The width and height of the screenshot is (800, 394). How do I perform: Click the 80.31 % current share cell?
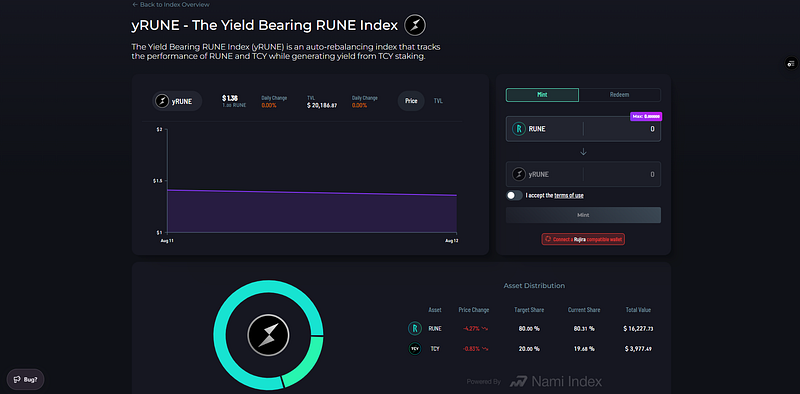(584, 329)
